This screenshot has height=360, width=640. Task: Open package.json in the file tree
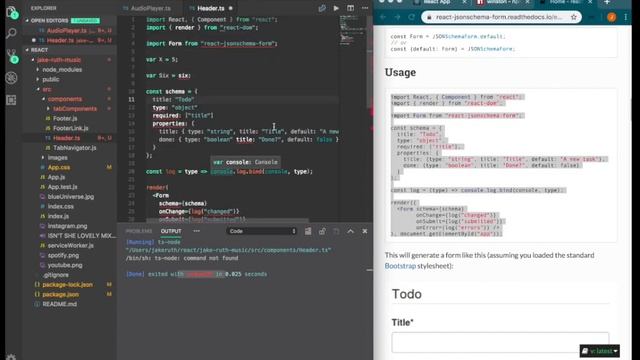tap(60, 294)
